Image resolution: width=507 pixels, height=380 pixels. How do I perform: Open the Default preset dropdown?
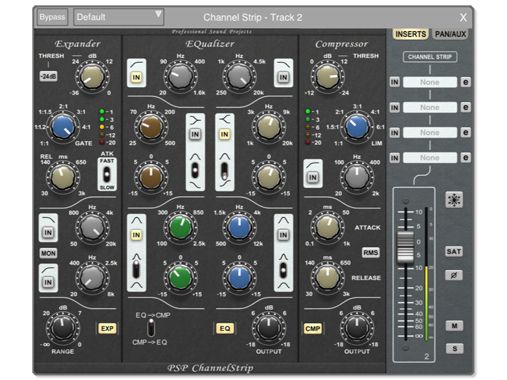tap(119, 17)
